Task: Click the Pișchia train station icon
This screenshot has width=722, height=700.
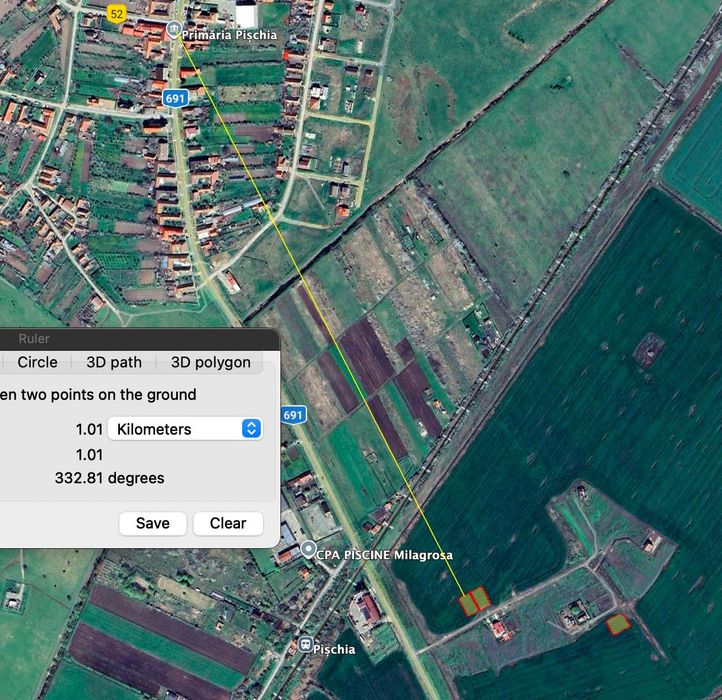Action: 305,644
